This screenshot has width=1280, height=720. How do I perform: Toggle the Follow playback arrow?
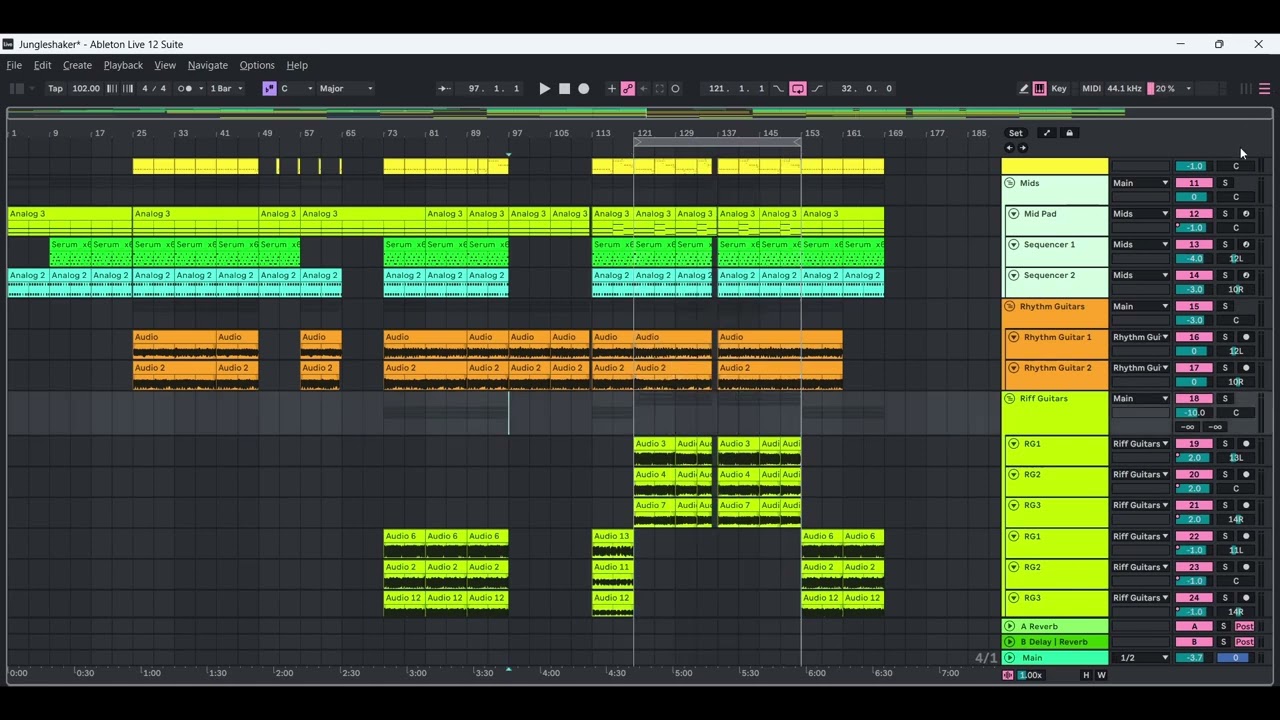pos(444,89)
